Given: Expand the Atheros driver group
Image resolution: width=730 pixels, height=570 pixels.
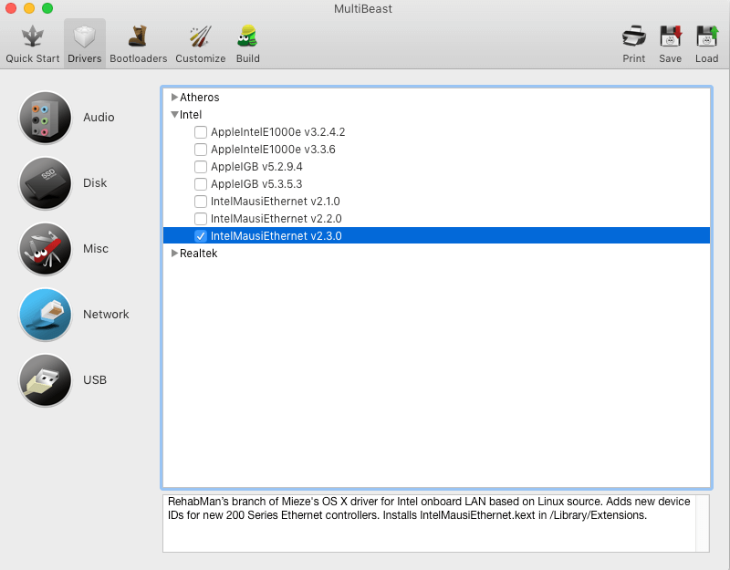Looking at the screenshot, I should (x=175, y=97).
